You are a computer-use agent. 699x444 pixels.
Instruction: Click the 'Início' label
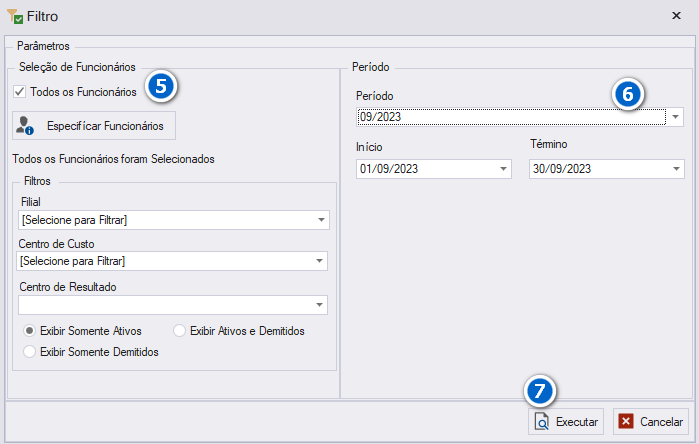point(369,147)
